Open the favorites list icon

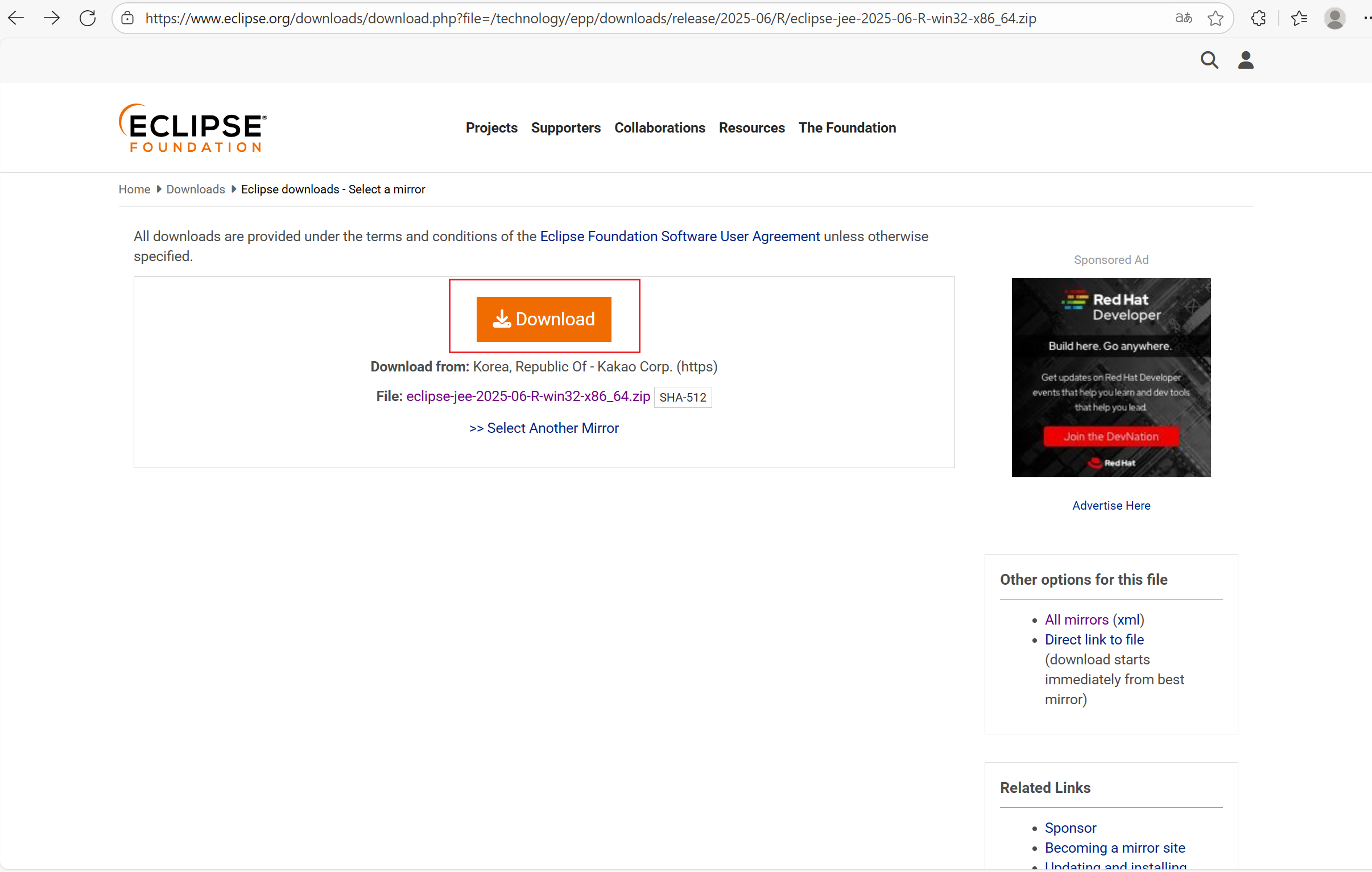(x=1299, y=18)
